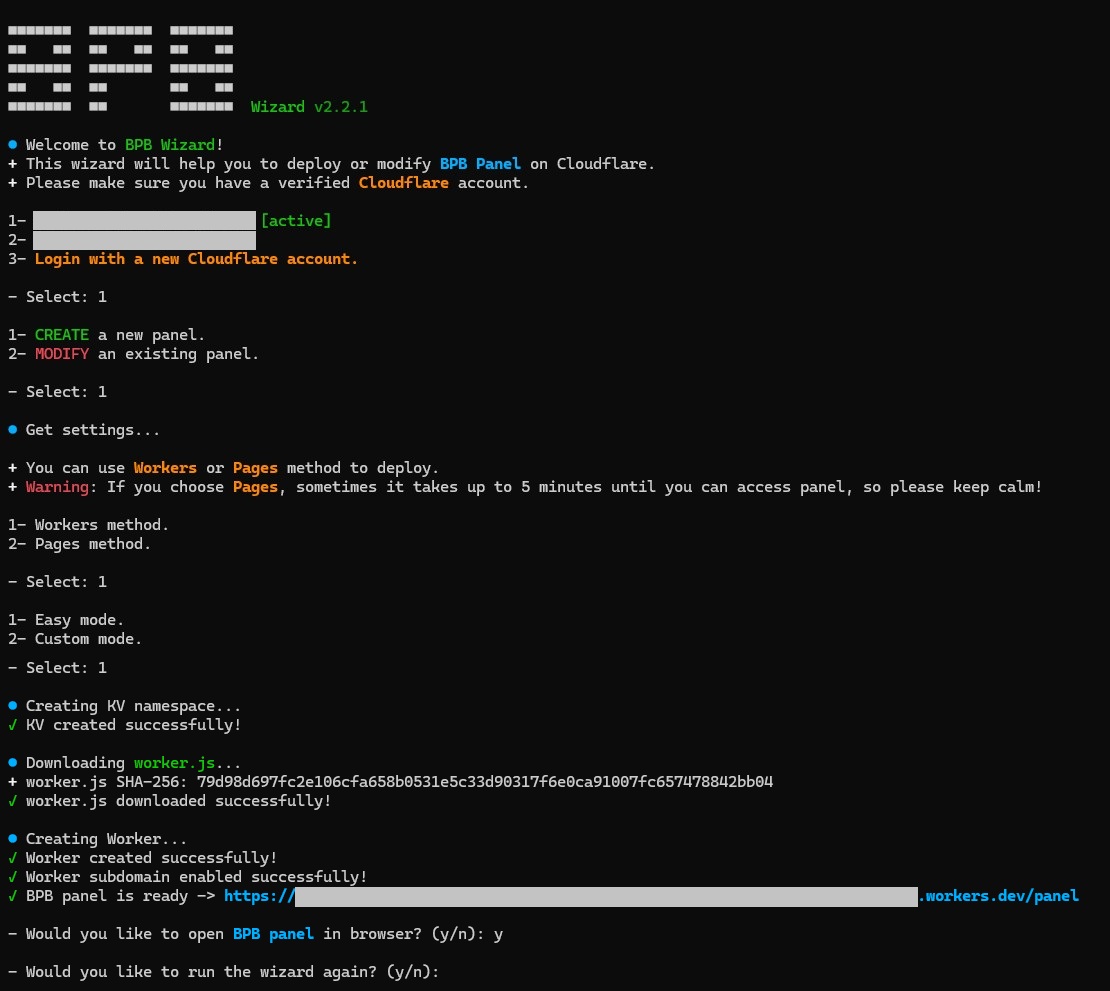
Task: Click the orange 'Cloudflare' word in account notice
Action: coord(404,183)
